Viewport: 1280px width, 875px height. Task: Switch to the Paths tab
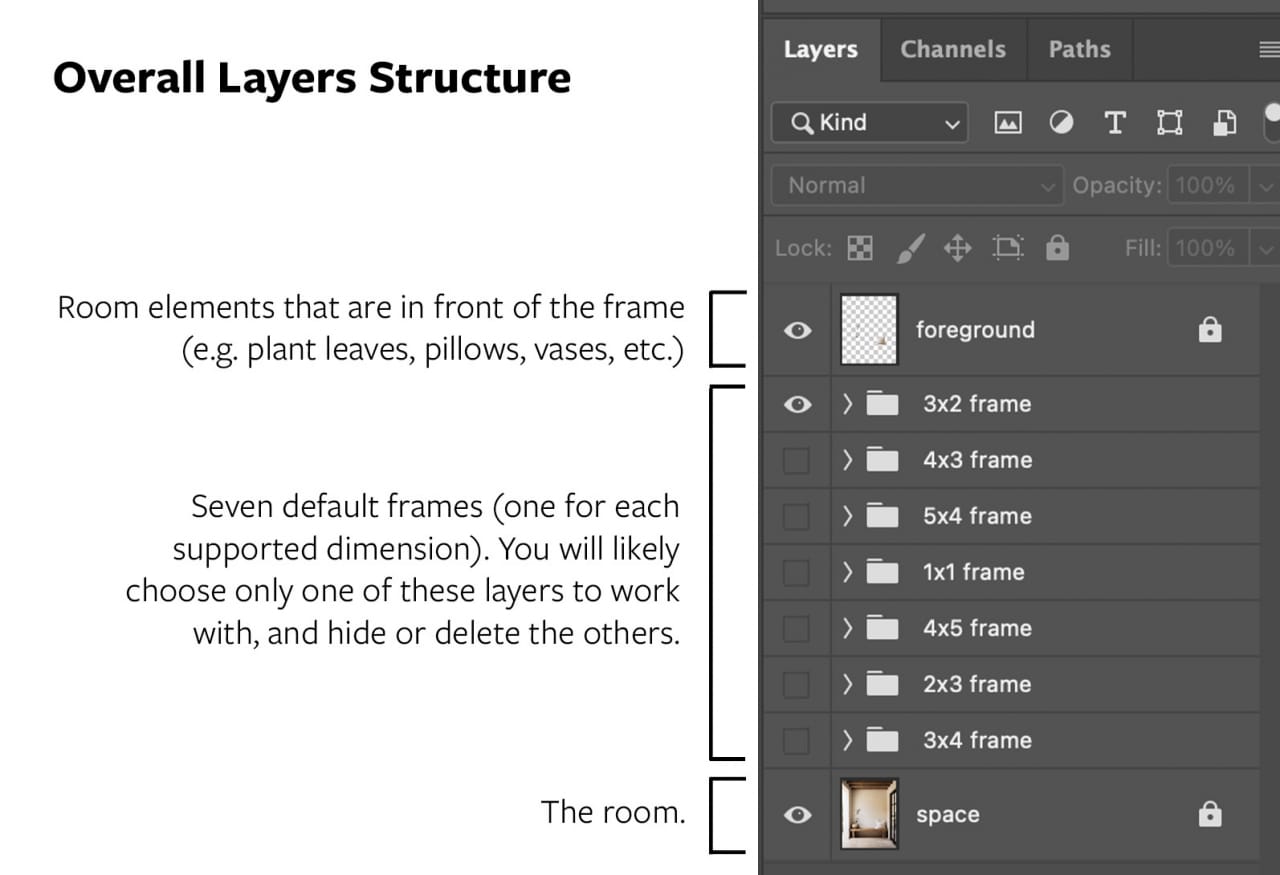pyautogui.click(x=1079, y=49)
